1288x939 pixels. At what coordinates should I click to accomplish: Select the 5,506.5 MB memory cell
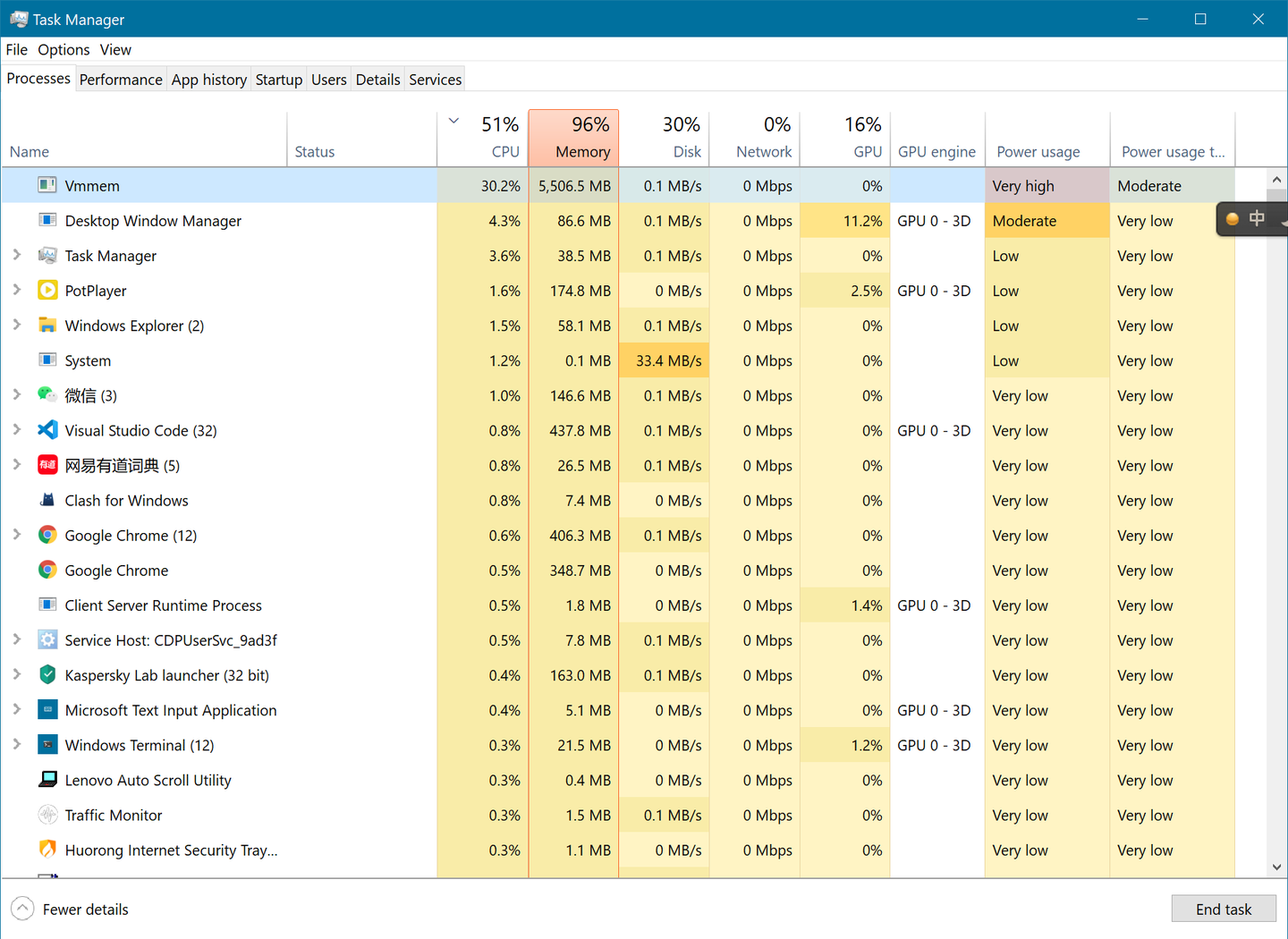coord(573,185)
